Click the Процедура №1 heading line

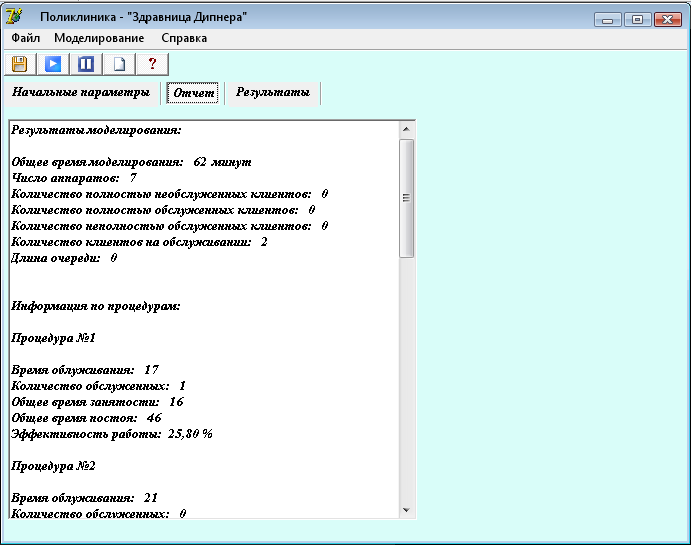tap(53, 338)
